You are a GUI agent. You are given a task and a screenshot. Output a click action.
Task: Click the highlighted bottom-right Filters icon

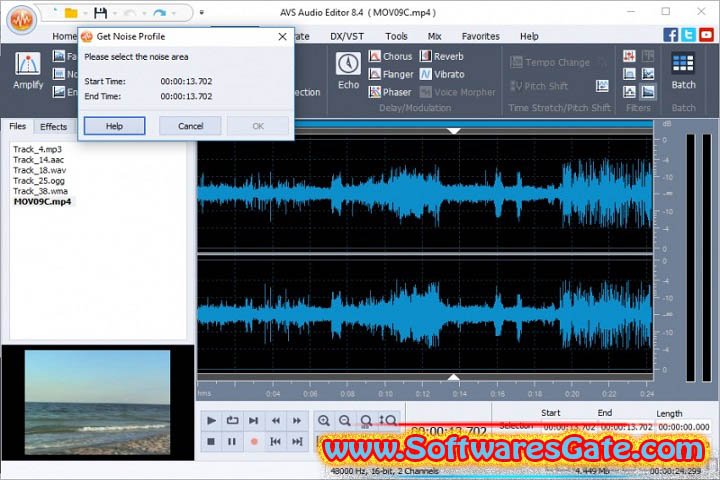coord(648,92)
